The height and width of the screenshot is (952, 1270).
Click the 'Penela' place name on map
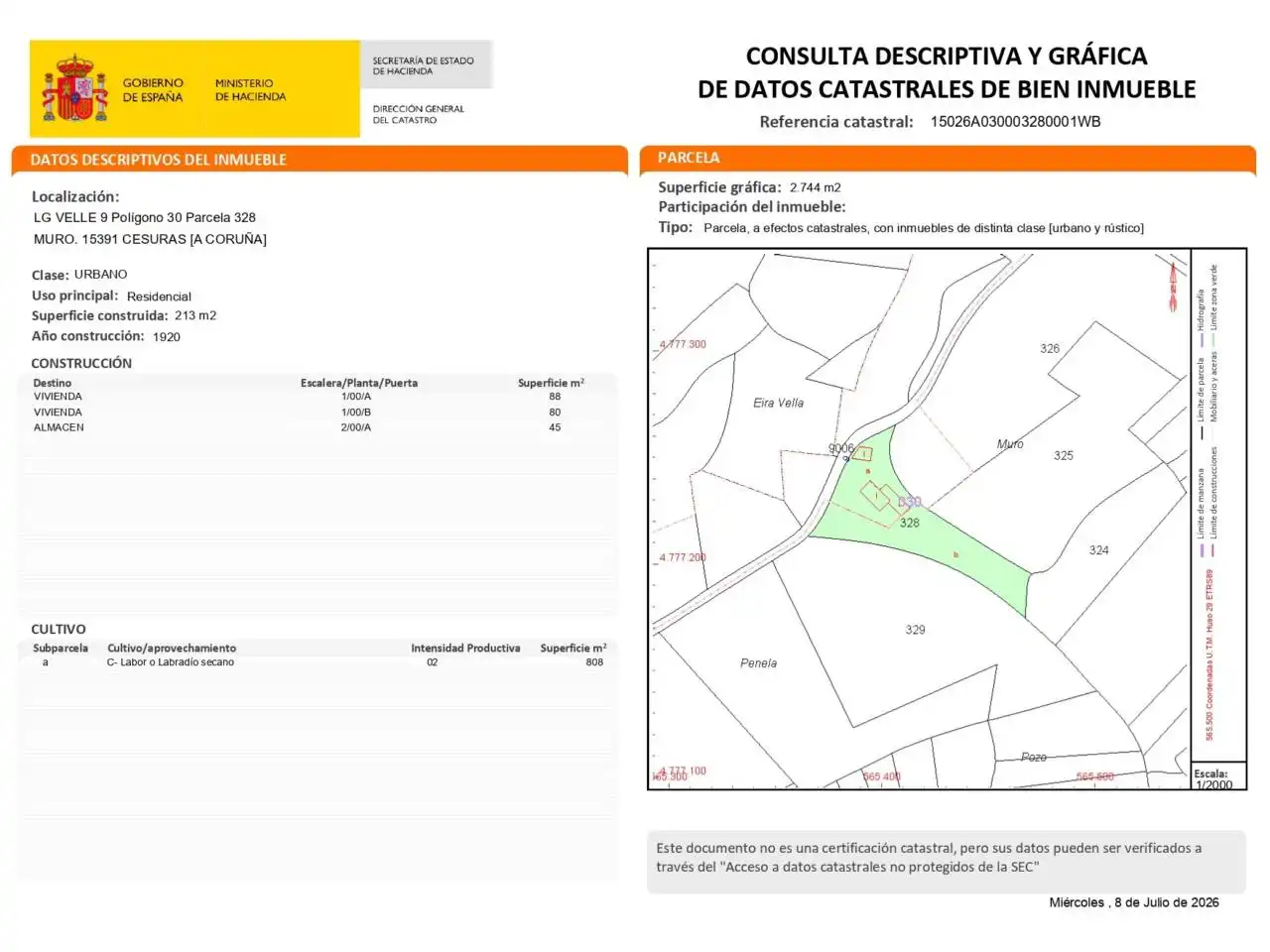[x=759, y=663]
